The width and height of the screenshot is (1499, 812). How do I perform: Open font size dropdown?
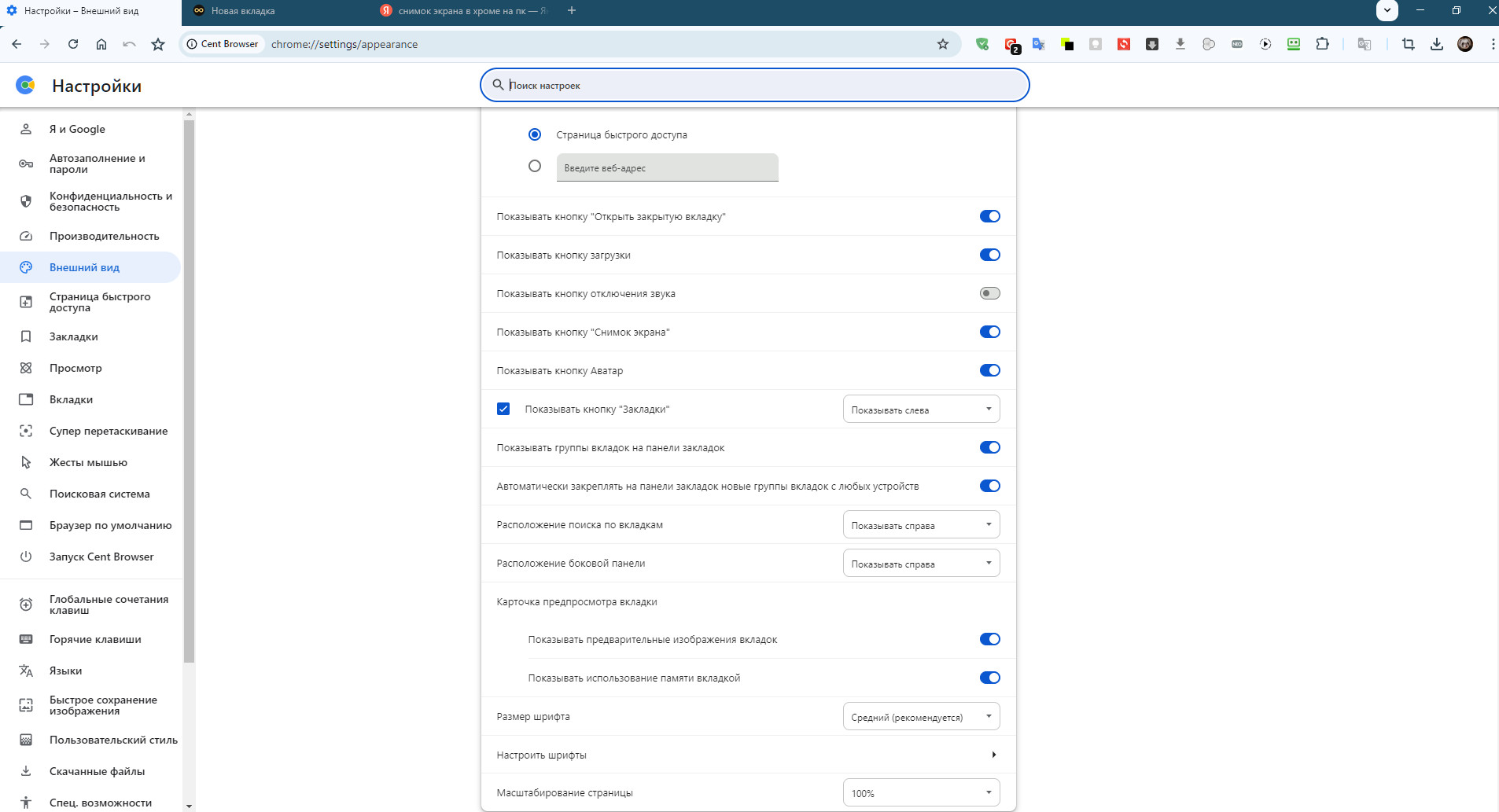click(x=921, y=716)
